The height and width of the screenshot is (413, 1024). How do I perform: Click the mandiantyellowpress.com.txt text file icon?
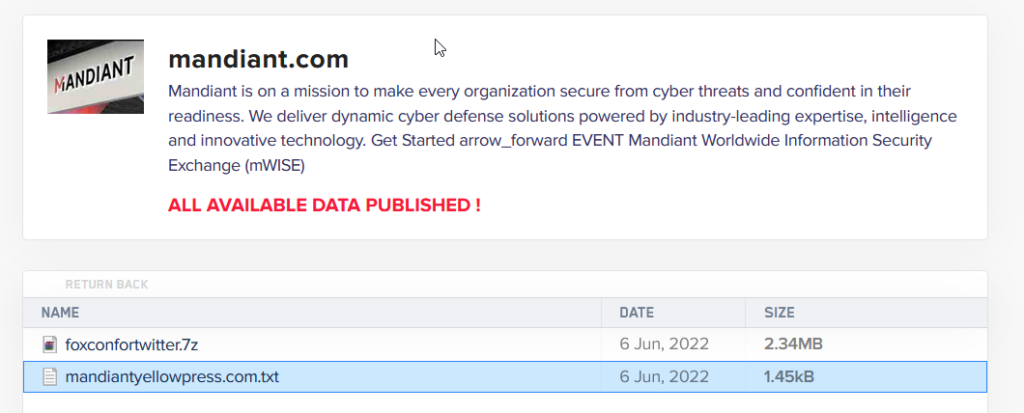pyautogui.click(x=50, y=377)
